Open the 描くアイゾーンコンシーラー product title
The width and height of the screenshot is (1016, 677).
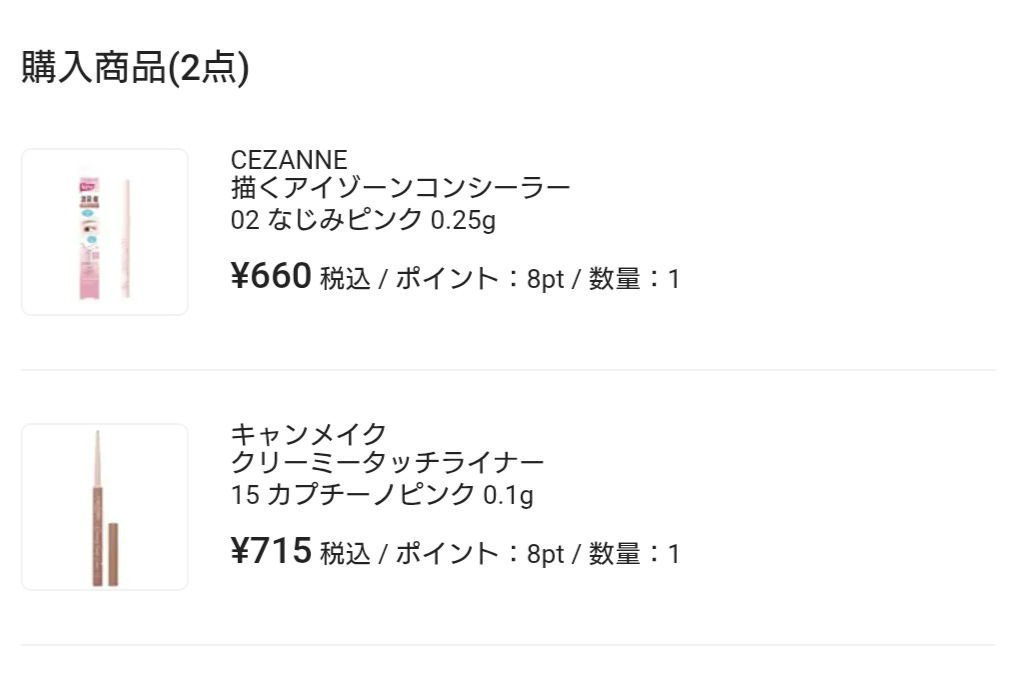400,188
